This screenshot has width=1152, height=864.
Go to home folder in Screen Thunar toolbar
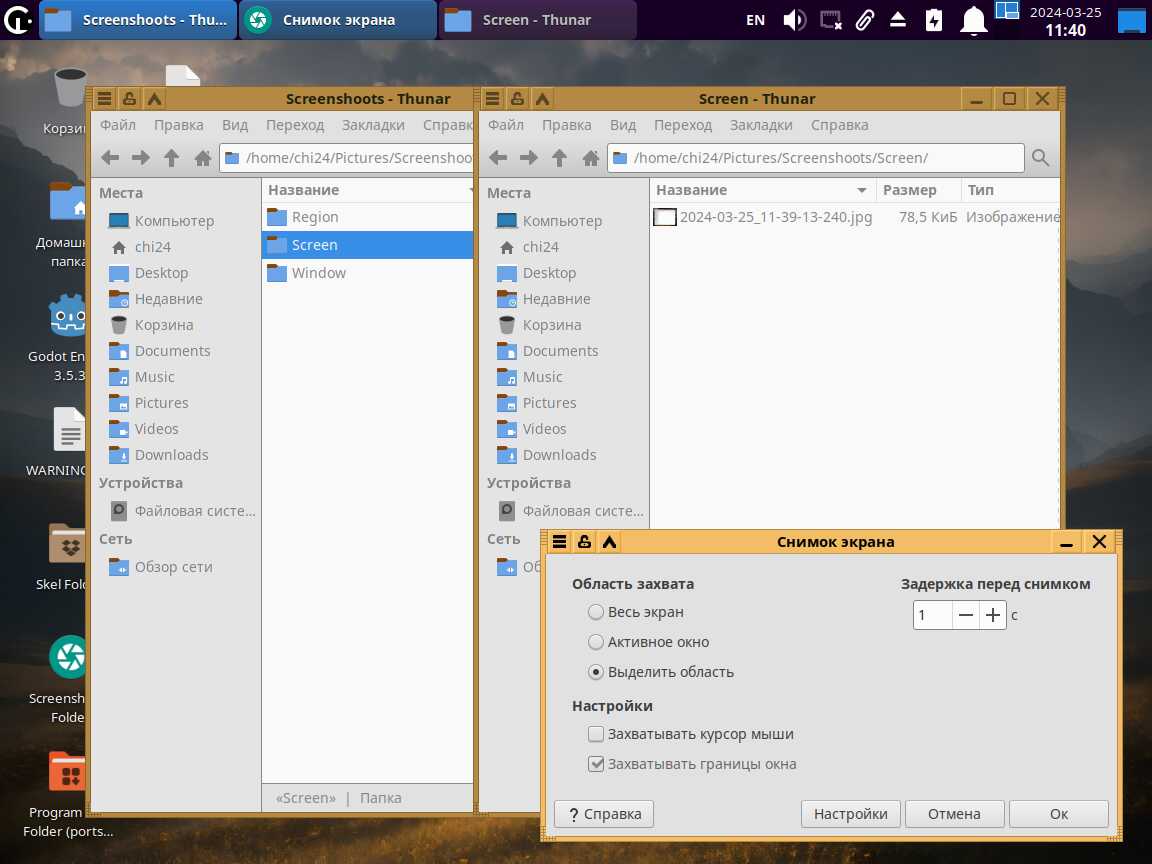tap(590, 158)
